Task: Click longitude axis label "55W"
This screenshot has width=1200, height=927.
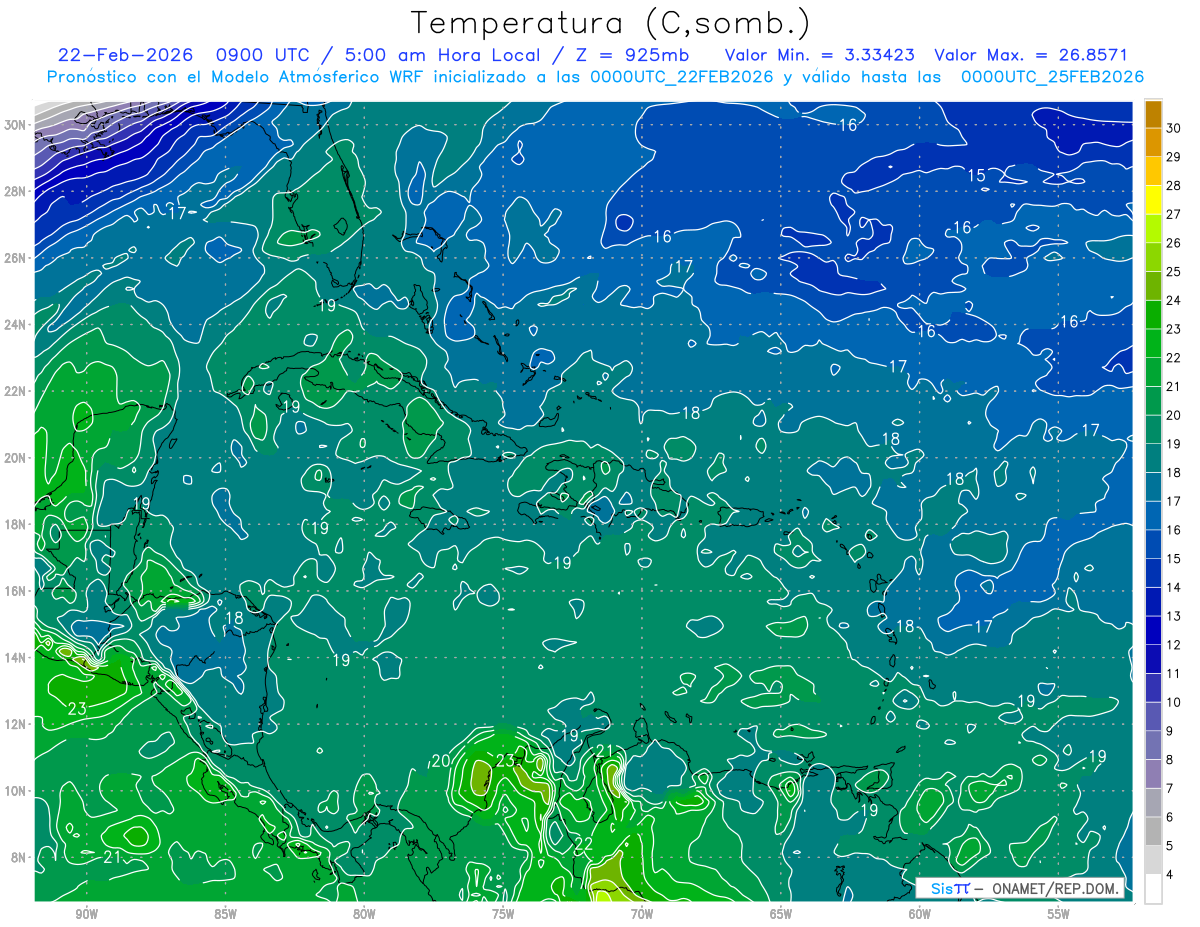Action: [x=1059, y=914]
